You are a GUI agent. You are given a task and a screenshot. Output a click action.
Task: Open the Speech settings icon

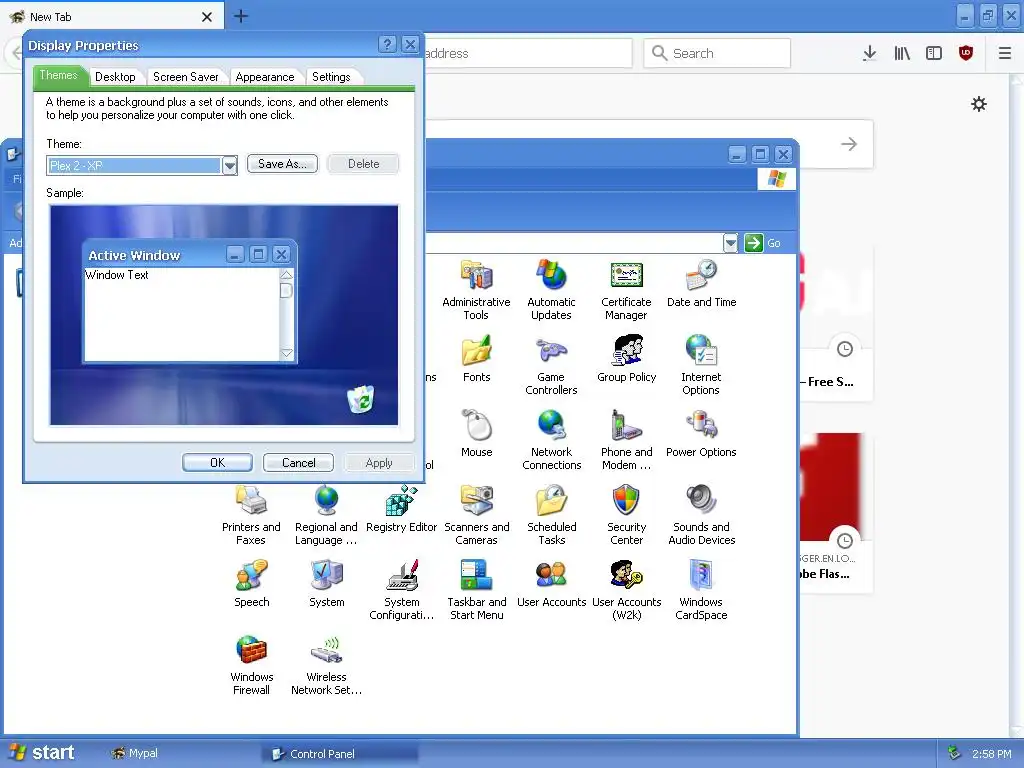pyautogui.click(x=251, y=575)
